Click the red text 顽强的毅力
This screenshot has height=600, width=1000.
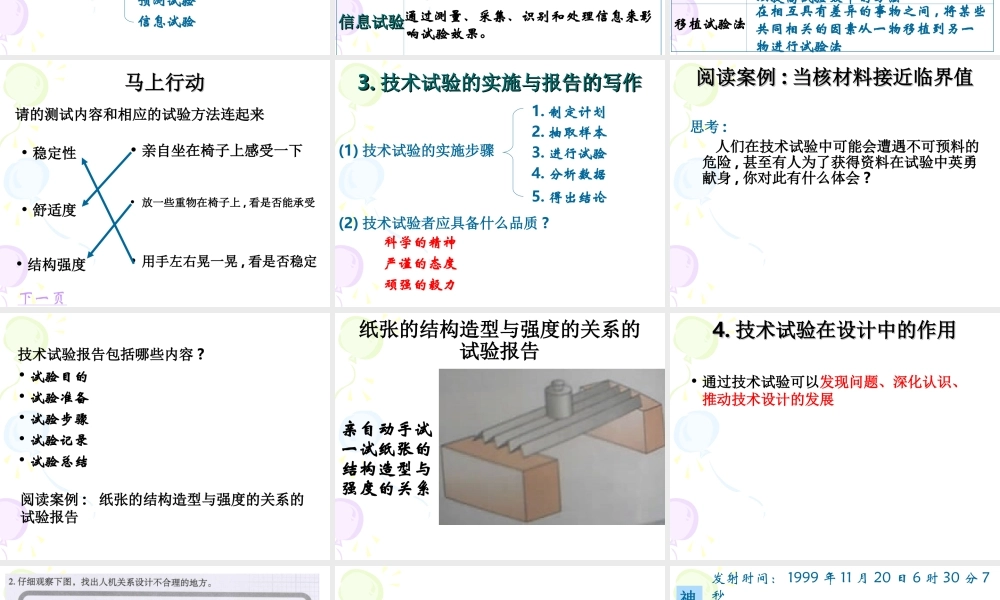[420, 284]
